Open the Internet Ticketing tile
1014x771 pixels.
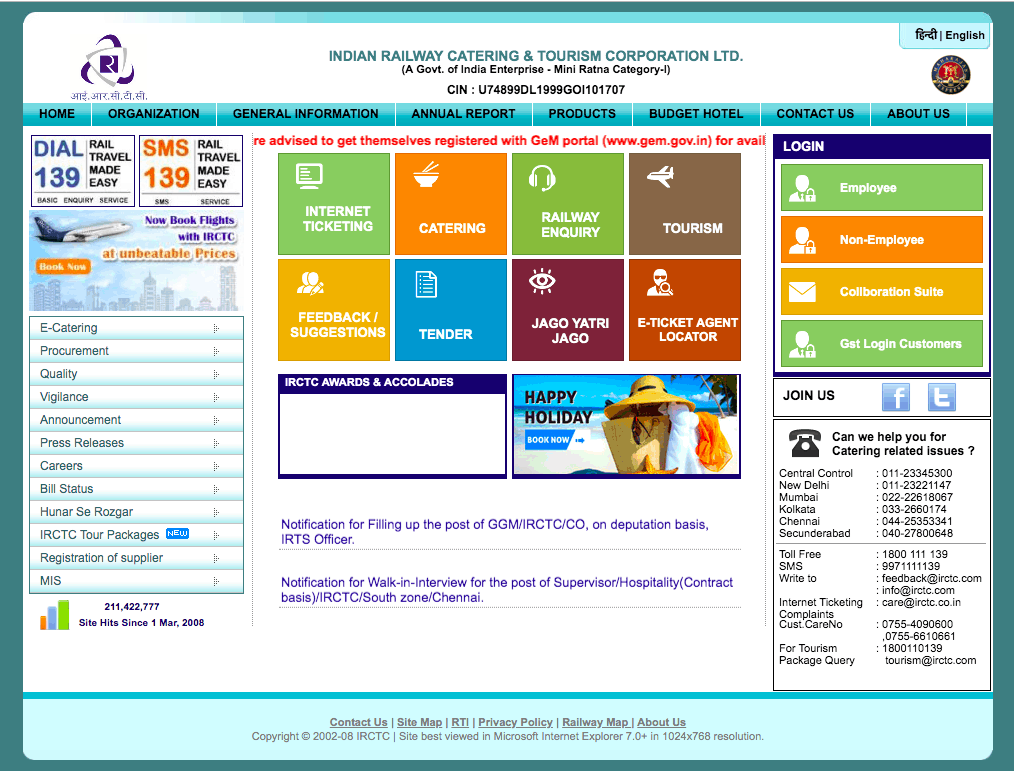tap(336, 204)
